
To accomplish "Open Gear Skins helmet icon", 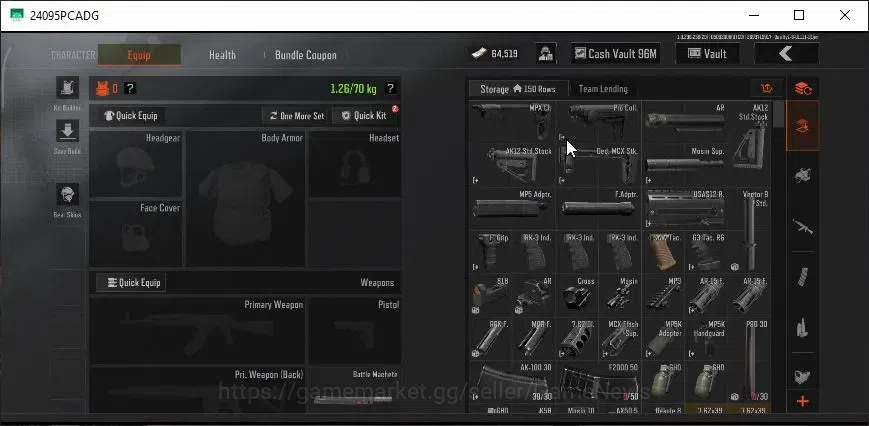I will [68, 194].
